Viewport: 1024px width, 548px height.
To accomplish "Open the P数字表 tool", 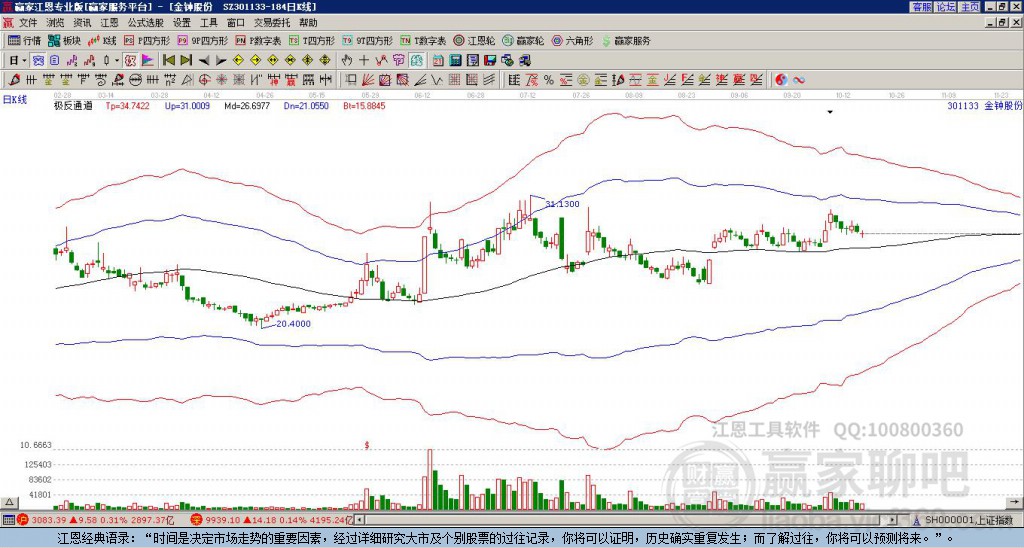I will (259, 41).
